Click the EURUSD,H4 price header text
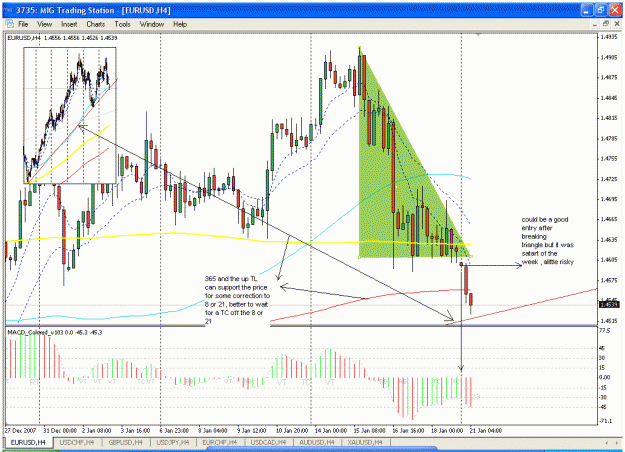Viewport: 625px width, 452px height. point(62,38)
